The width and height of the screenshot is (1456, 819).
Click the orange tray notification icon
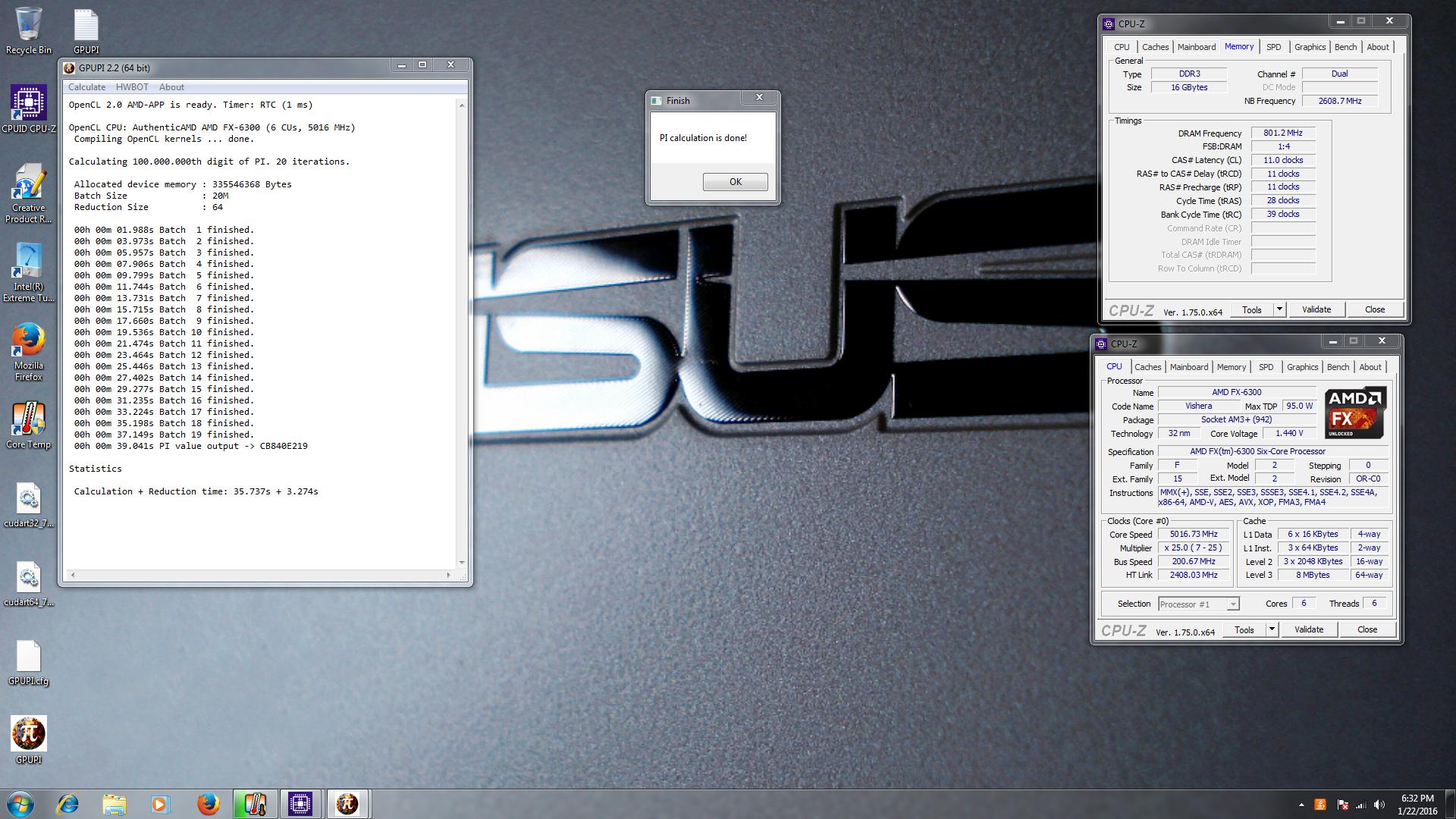click(1320, 805)
